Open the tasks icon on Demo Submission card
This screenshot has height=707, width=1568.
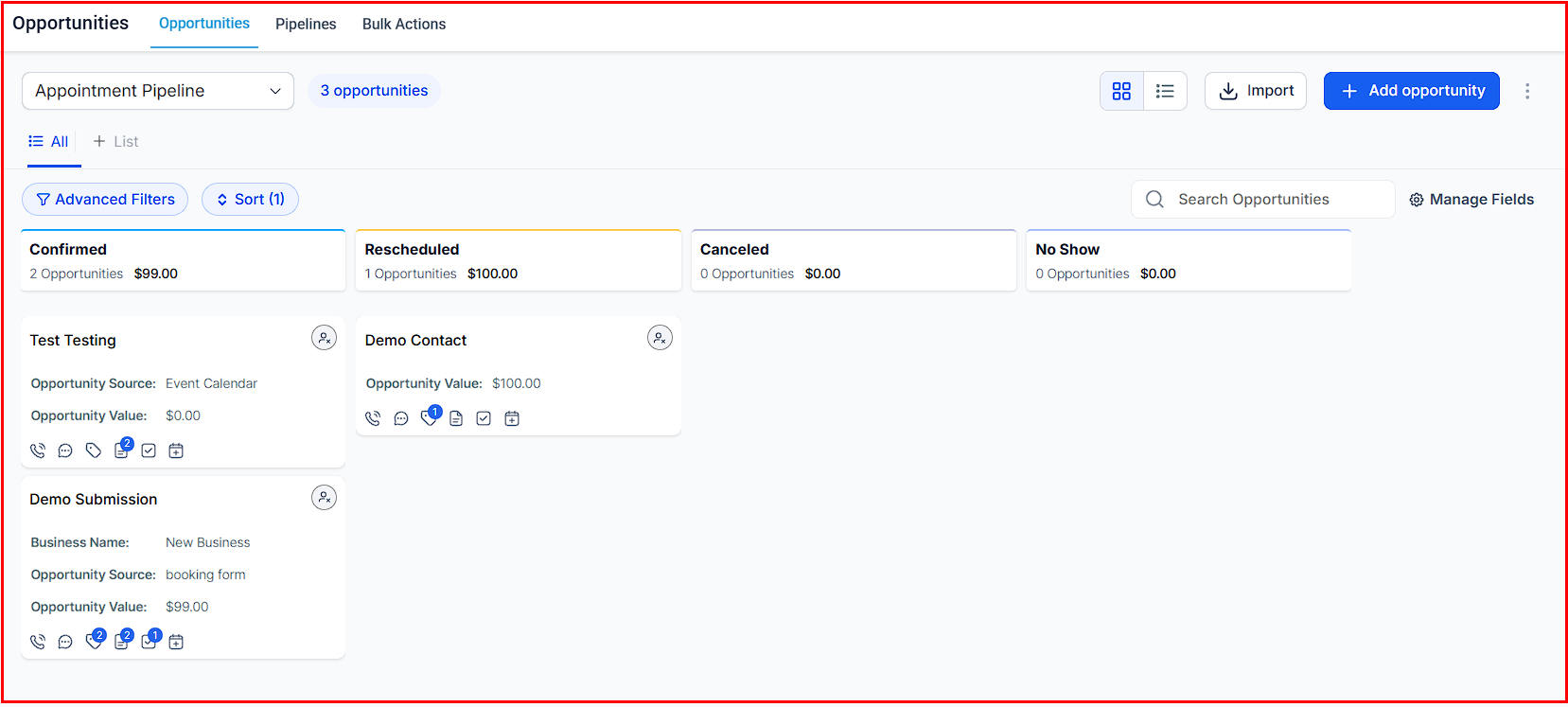149,643
